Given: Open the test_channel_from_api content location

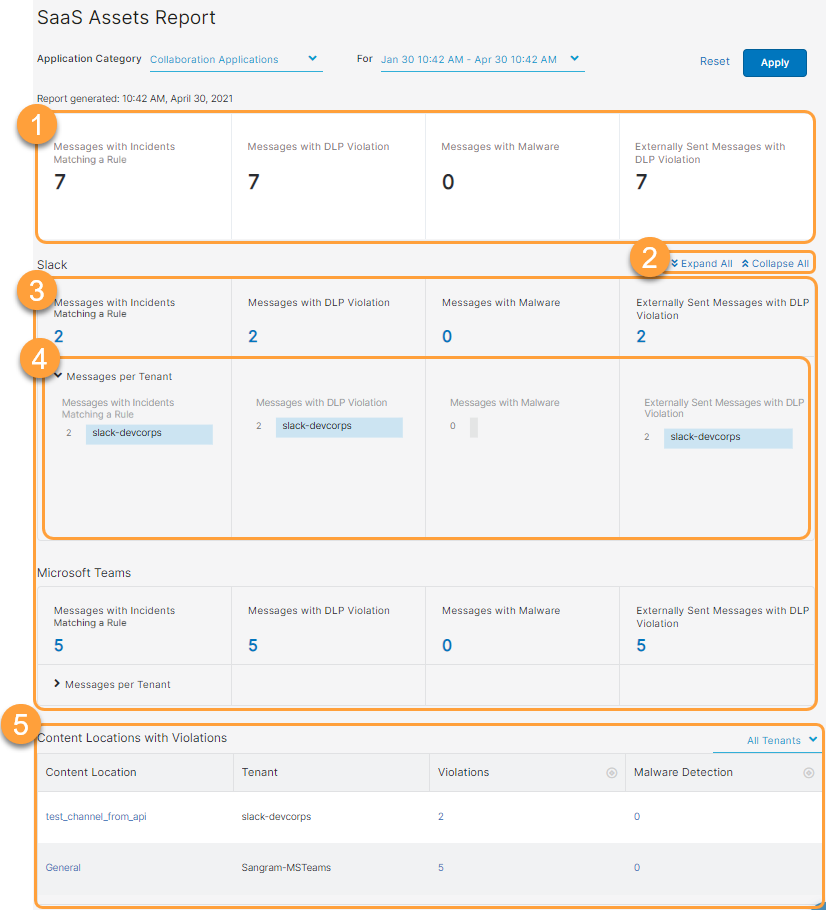Looking at the screenshot, I should 96,816.
